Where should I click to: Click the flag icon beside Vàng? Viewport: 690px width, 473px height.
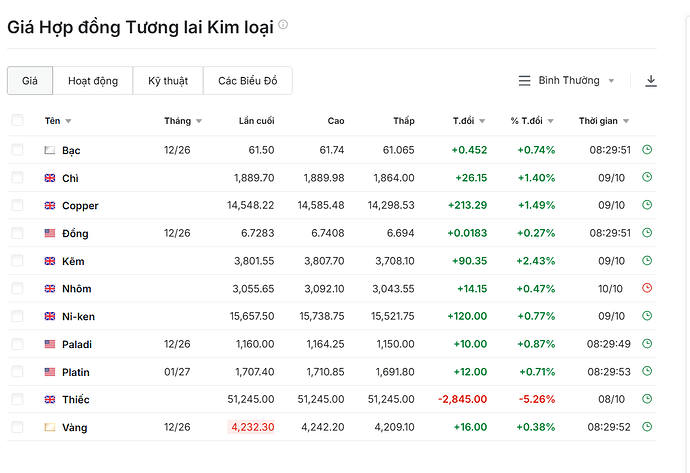click(x=50, y=427)
